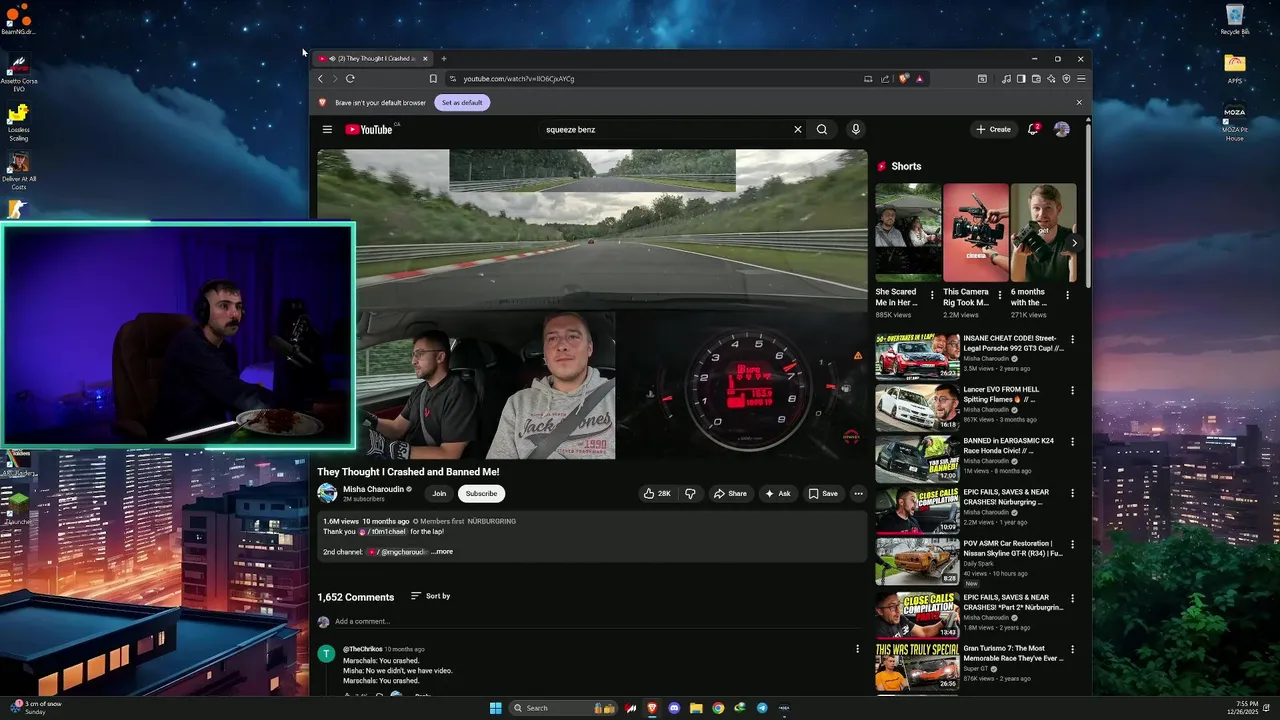Open MOZA Pit House desktop shortcut
This screenshot has width=1280, height=720.
click(x=1235, y=122)
